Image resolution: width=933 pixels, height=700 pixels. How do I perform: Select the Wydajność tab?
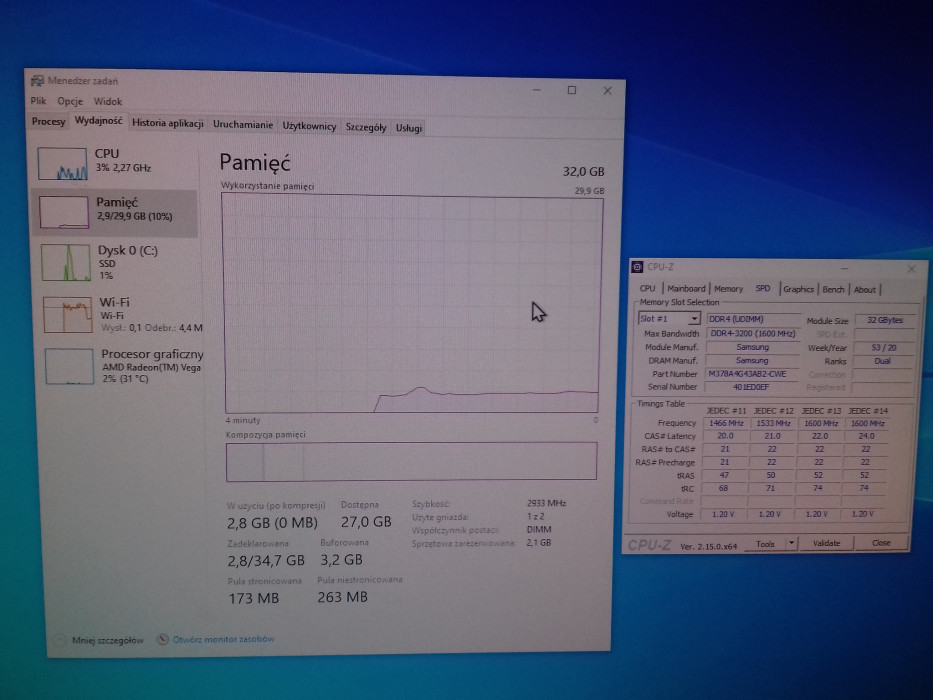coord(98,121)
